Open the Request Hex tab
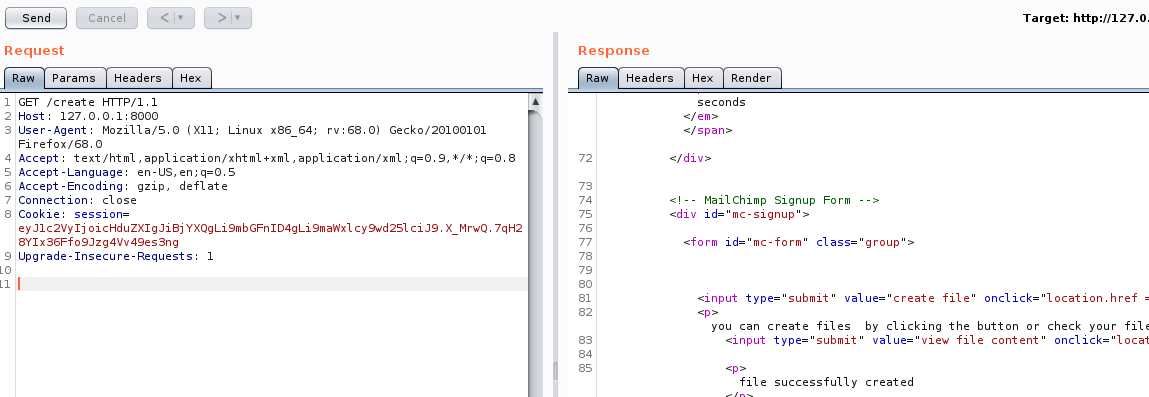This screenshot has height=397, width=1149. click(191, 78)
